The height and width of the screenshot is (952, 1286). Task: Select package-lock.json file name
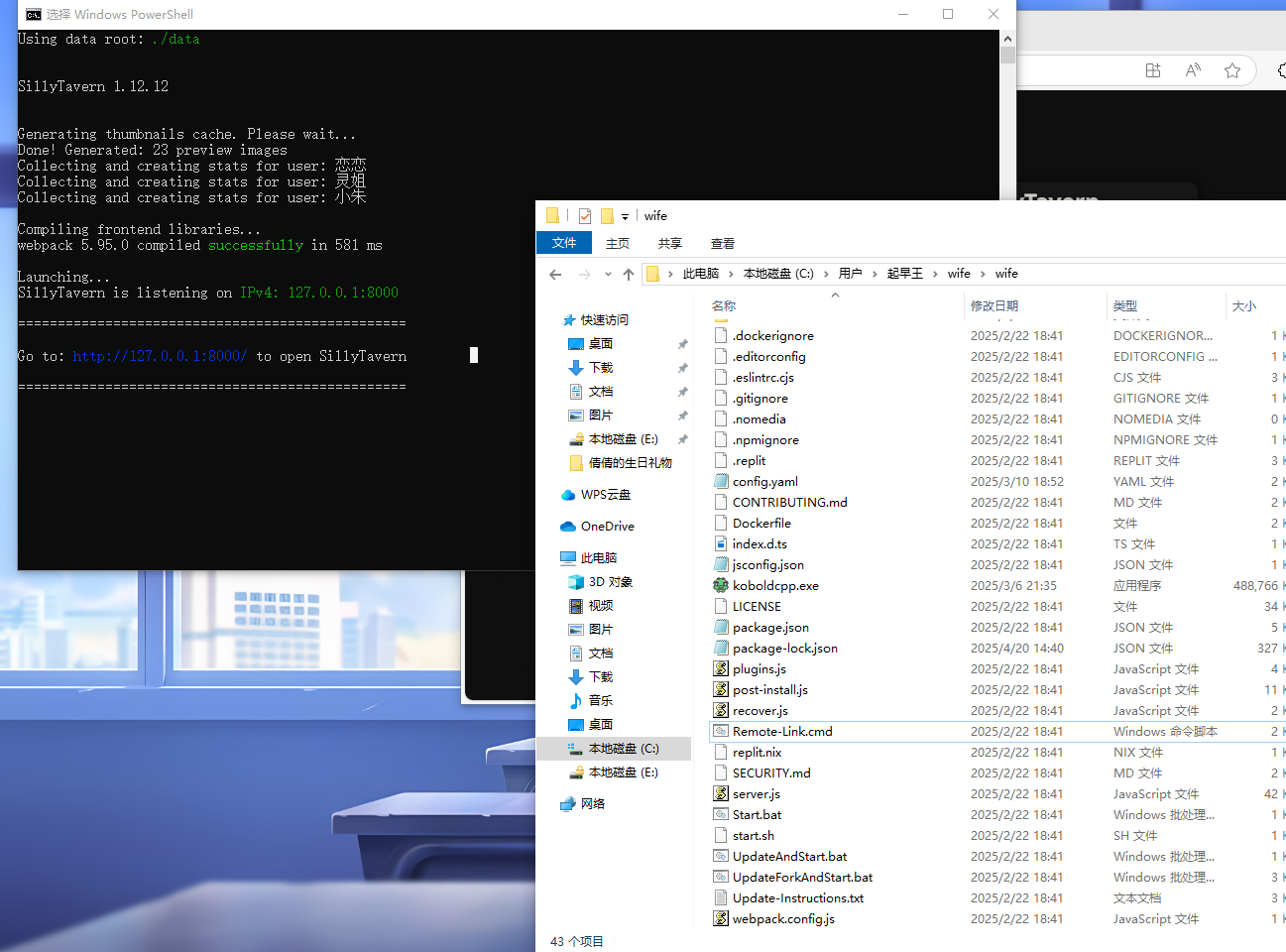[785, 648]
